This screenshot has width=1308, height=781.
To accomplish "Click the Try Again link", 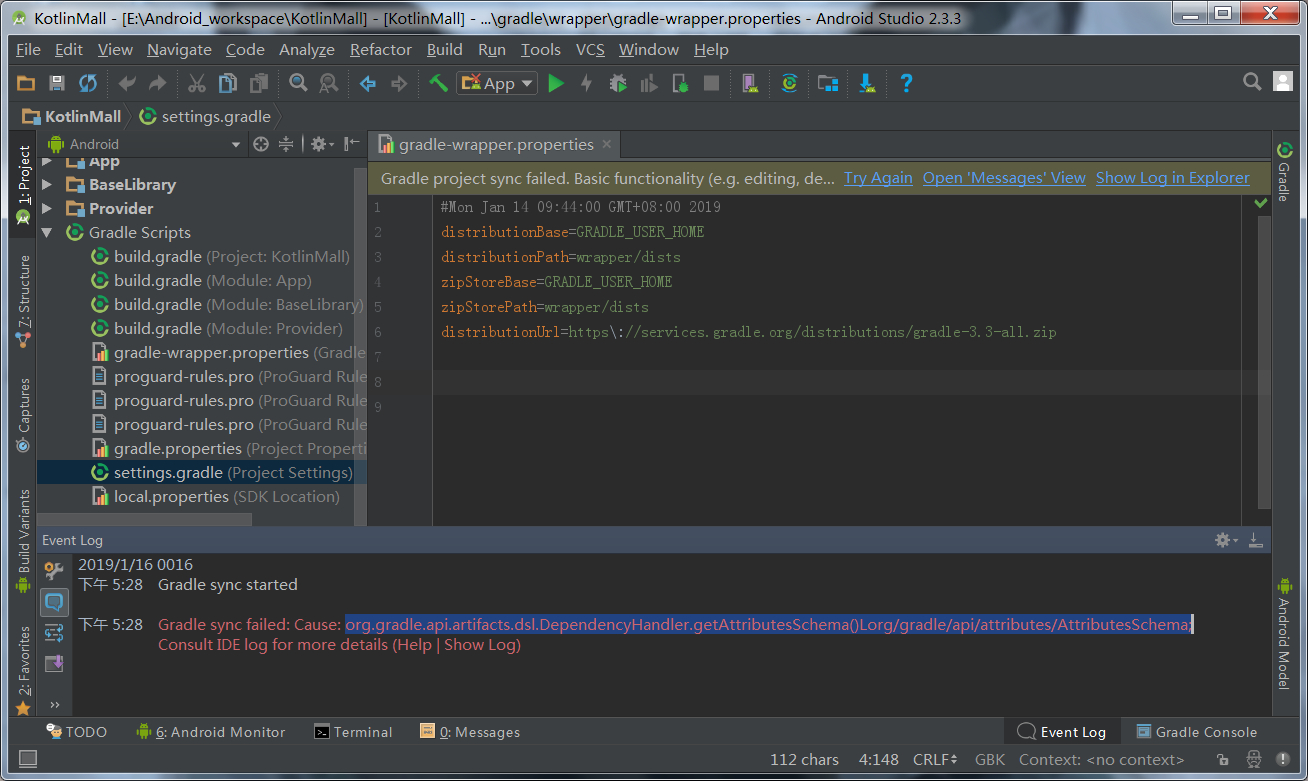I will pos(878,178).
